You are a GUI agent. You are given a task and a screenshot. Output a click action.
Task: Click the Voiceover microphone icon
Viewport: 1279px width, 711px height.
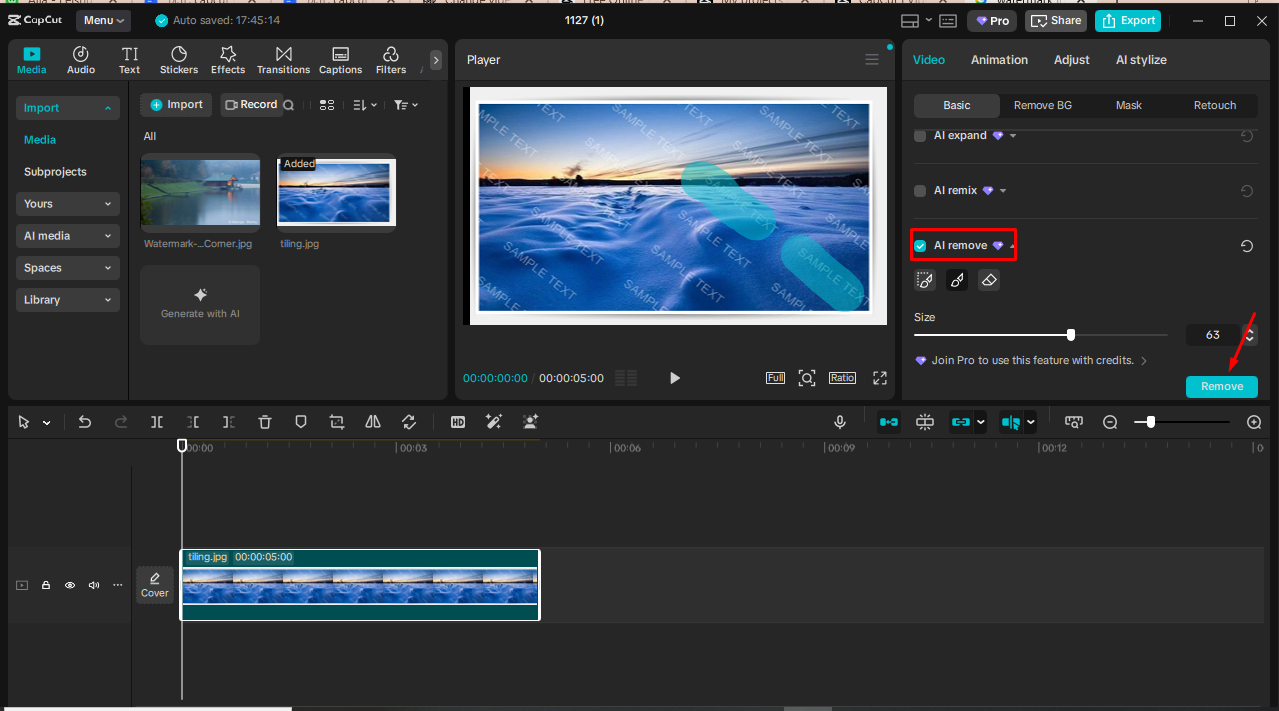point(839,421)
